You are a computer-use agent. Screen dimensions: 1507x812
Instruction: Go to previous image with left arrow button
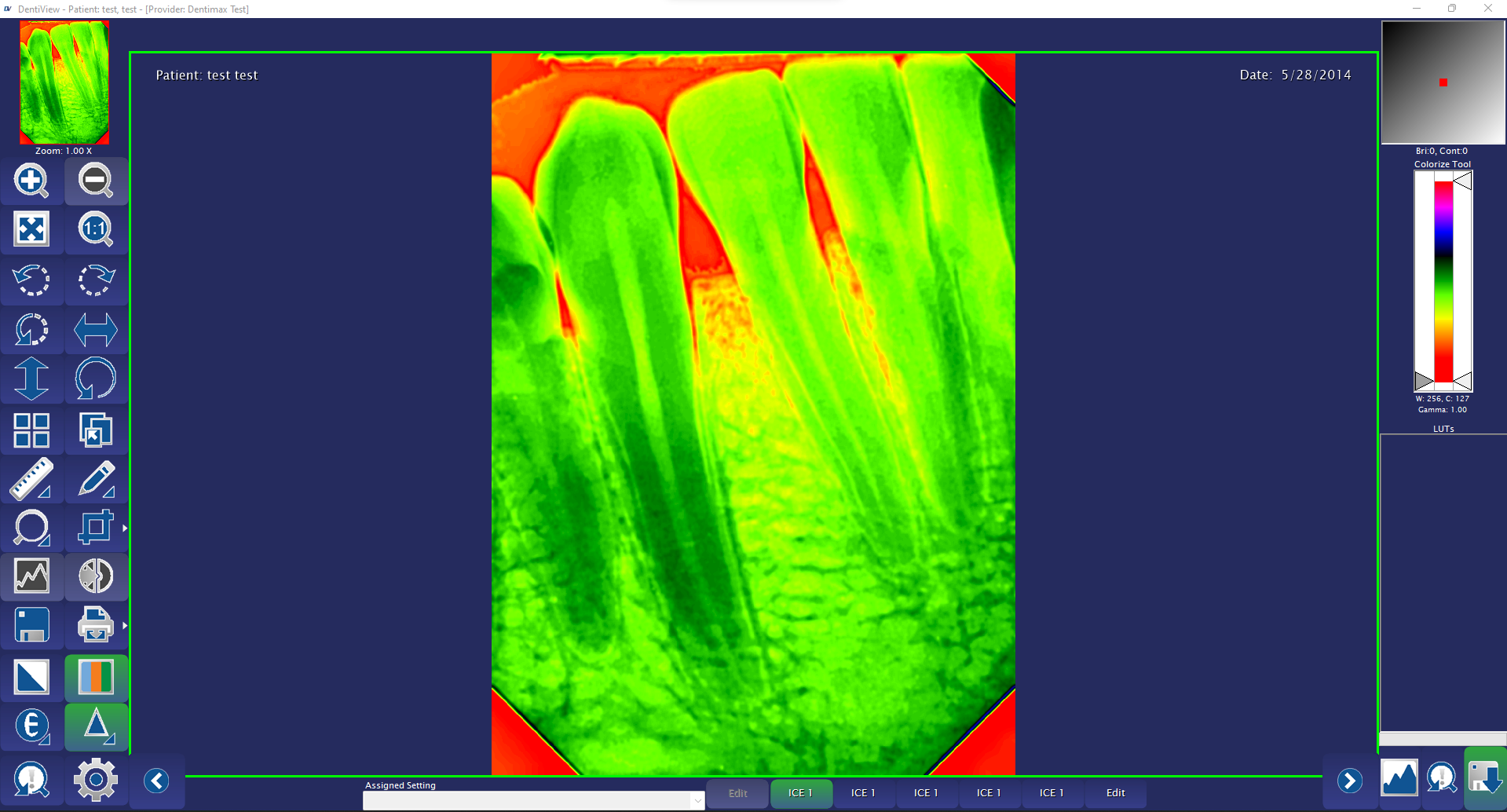[x=156, y=781]
